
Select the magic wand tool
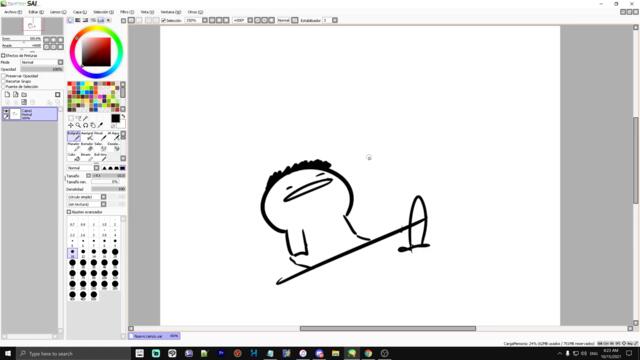tap(85, 118)
